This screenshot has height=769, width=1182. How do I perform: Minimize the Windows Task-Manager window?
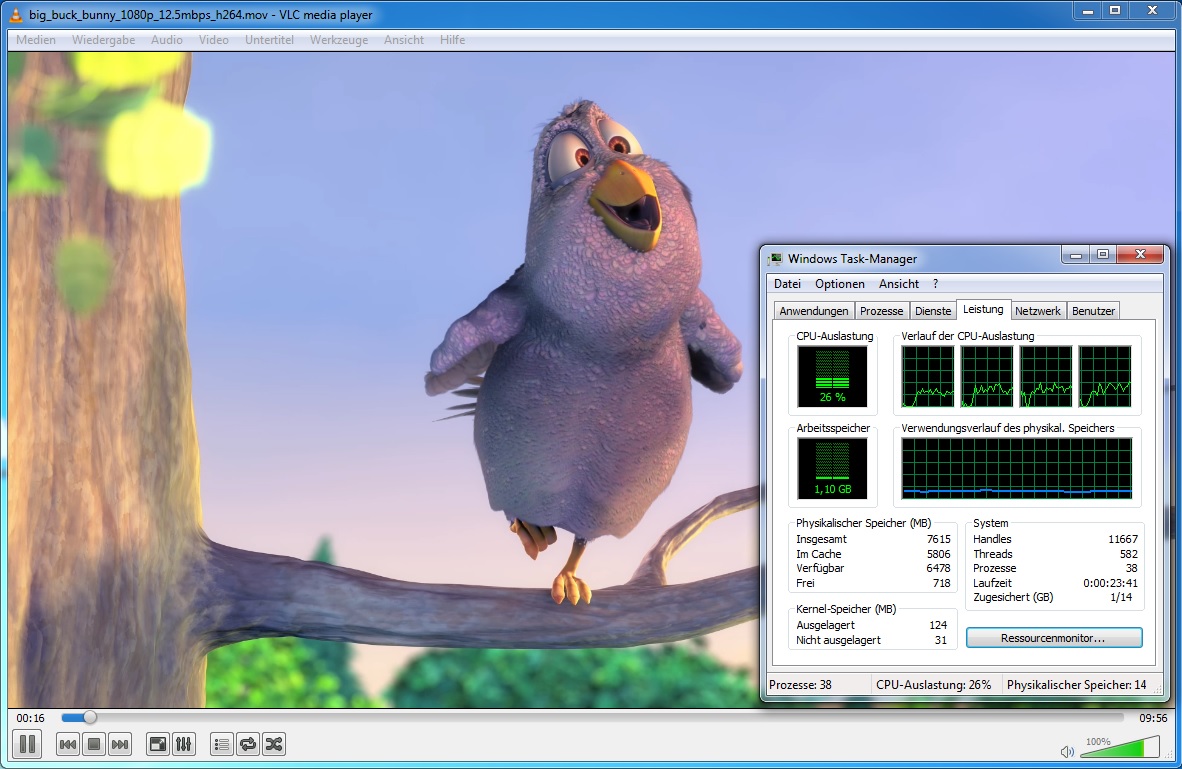point(1076,255)
